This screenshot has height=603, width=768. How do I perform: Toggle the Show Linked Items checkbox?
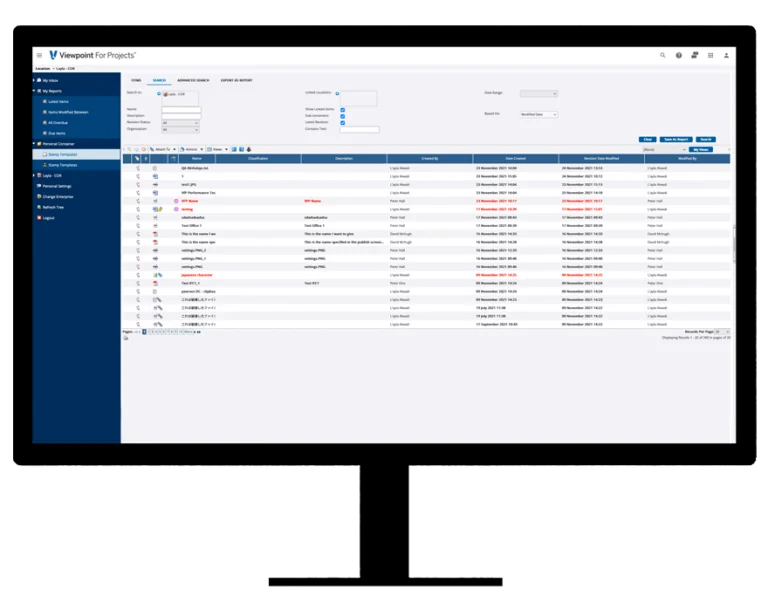pos(342,110)
